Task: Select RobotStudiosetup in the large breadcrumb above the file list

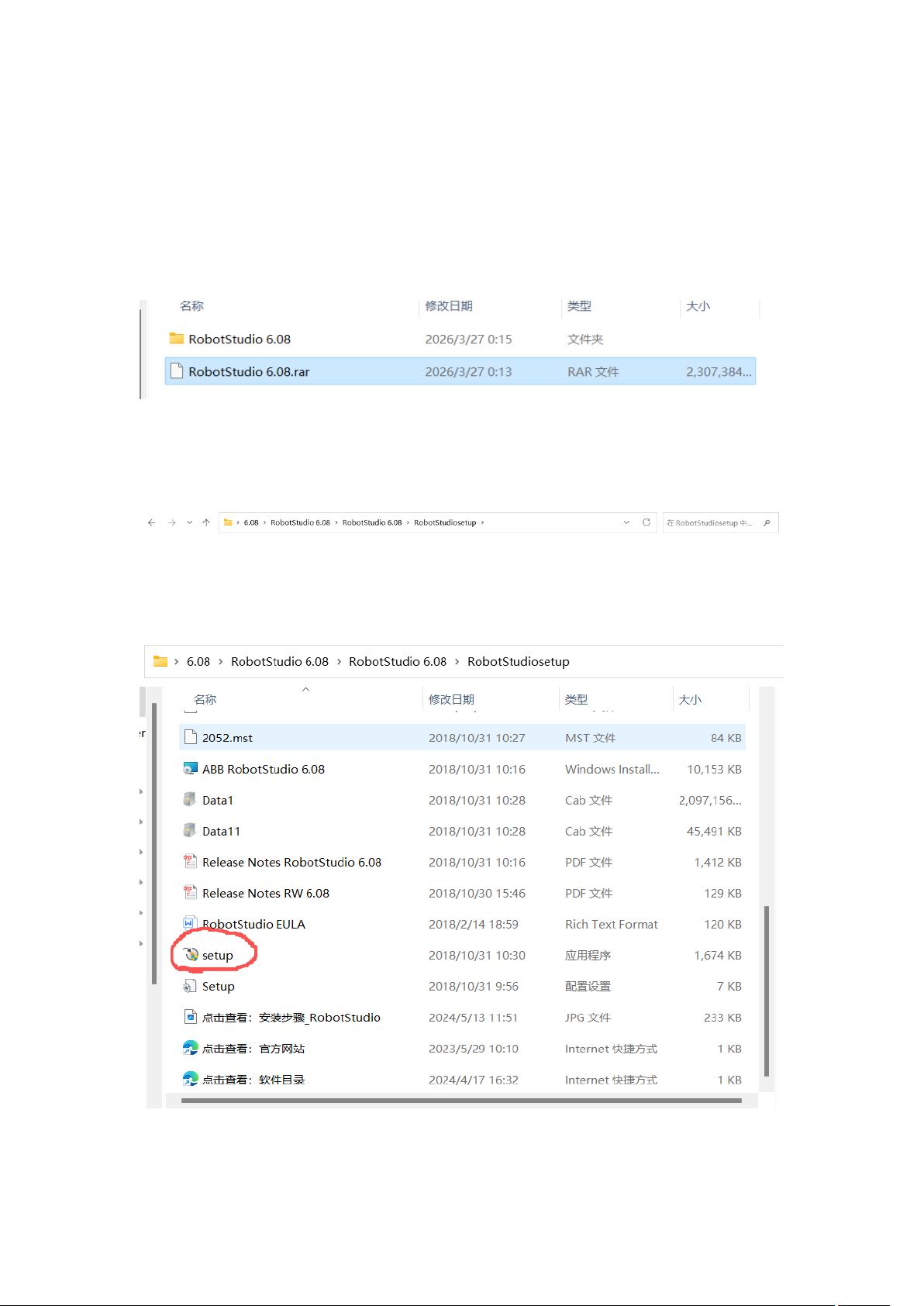Action: [x=519, y=661]
